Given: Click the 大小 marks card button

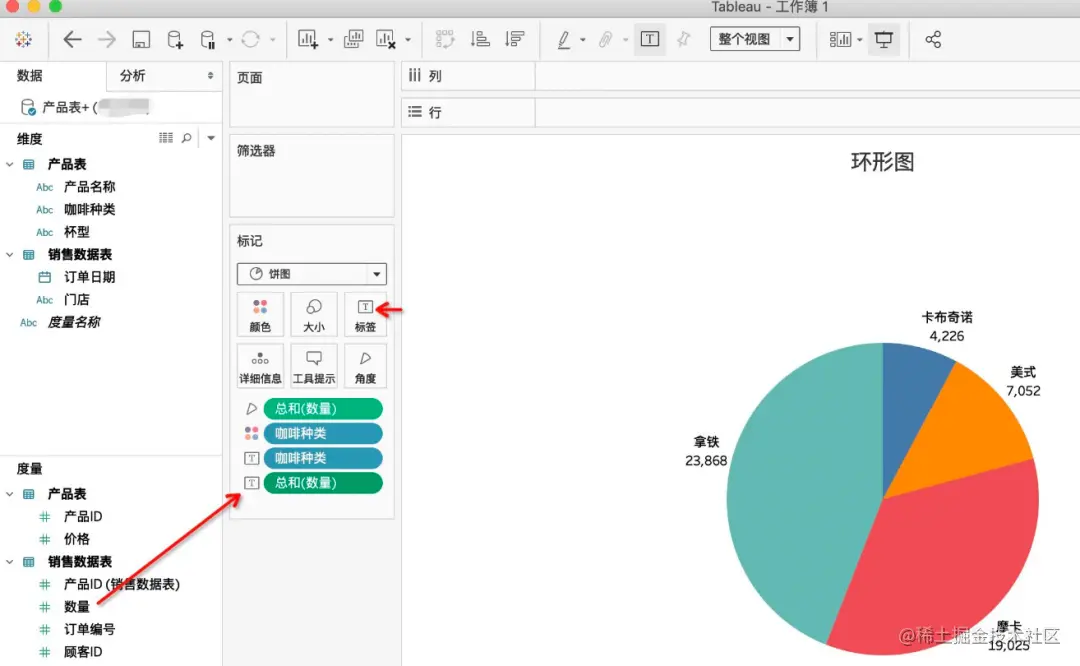Looking at the screenshot, I should pyautogui.click(x=313, y=315).
